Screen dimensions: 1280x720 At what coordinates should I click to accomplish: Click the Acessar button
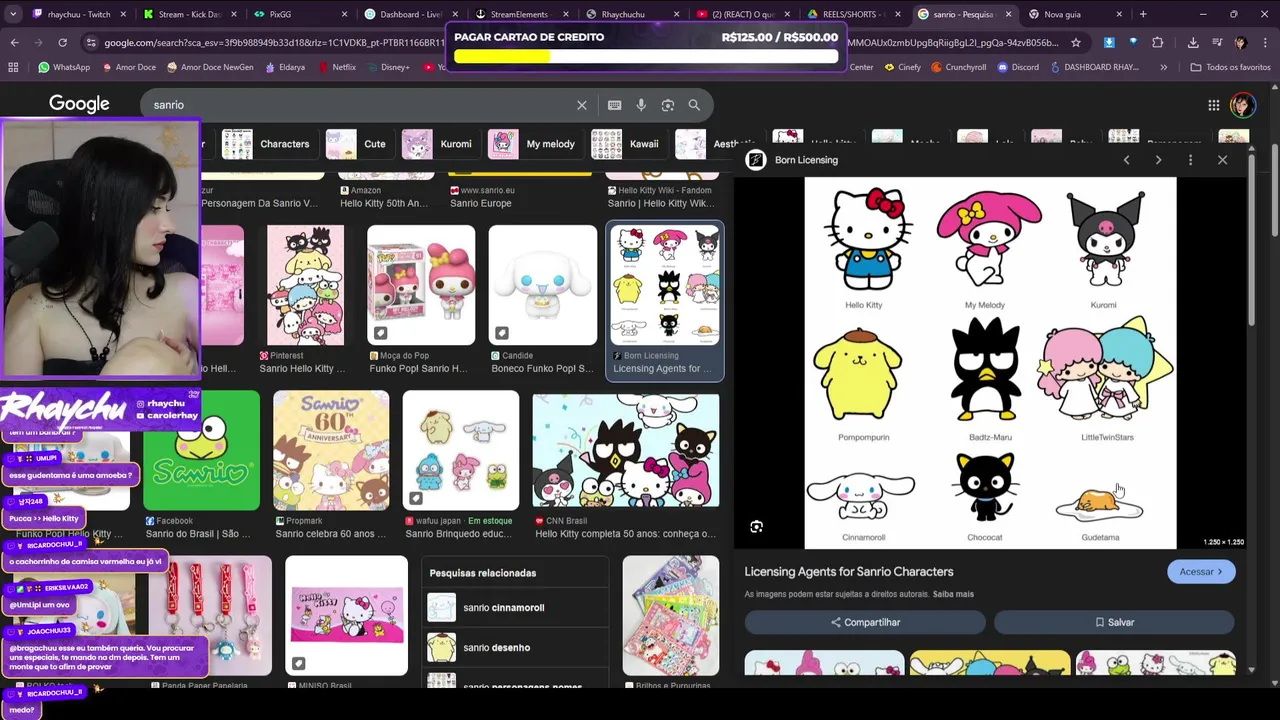tap(1201, 572)
